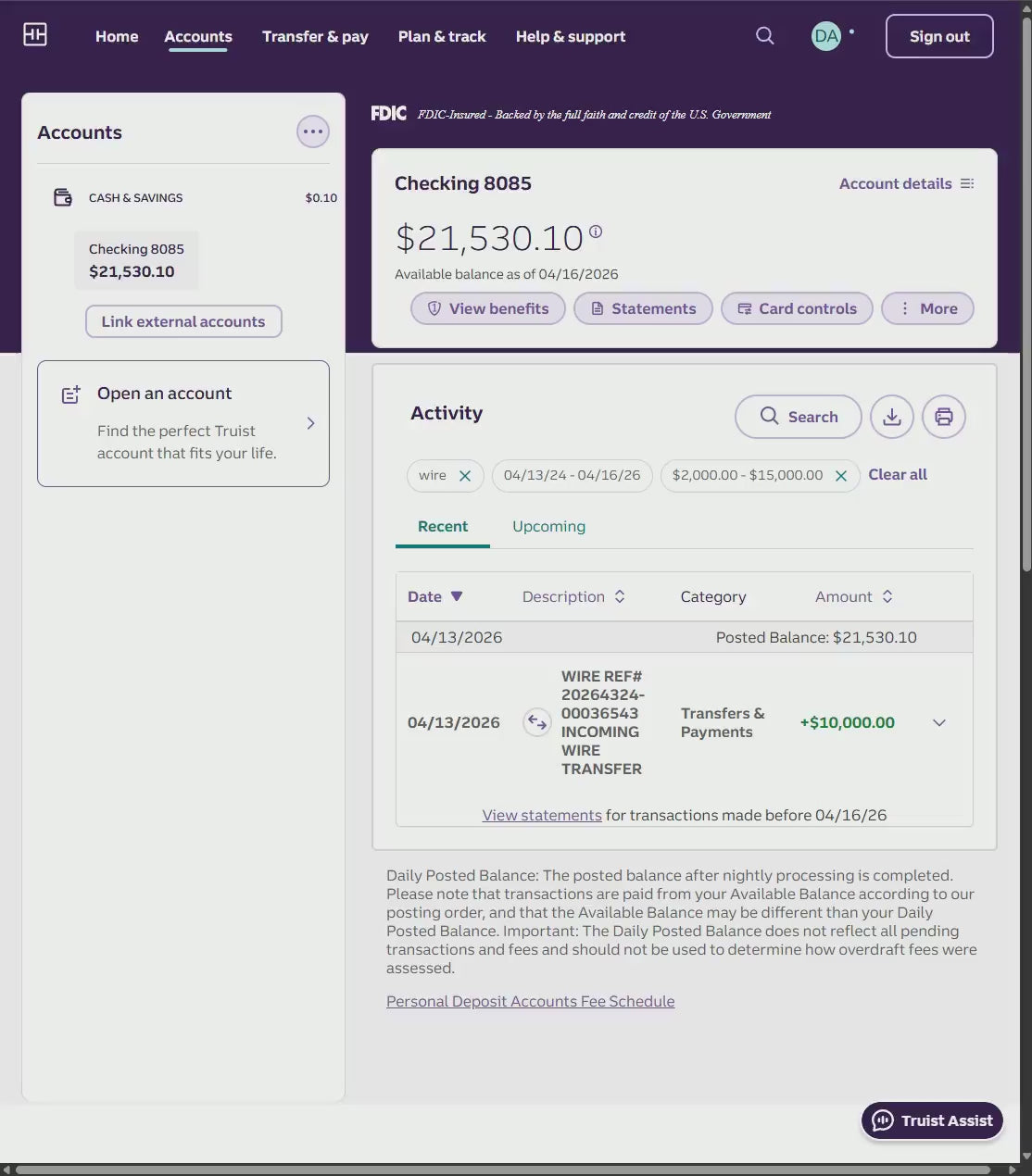
Task: Click CASH & SAVINGS heading
Action: pos(135,197)
